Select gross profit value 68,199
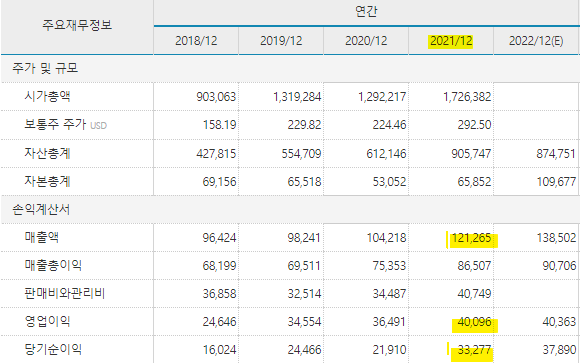Screen dimensions: 580x363 click(x=219, y=266)
